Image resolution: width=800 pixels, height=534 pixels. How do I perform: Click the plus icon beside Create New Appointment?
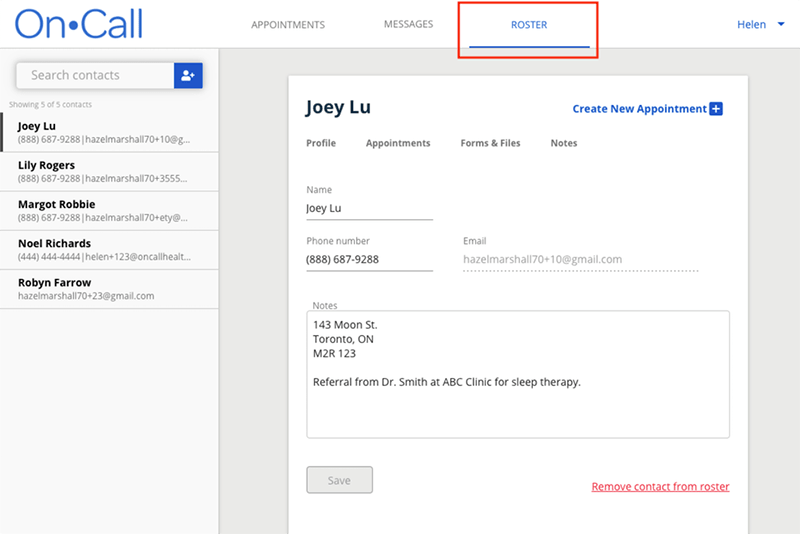click(716, 109)
